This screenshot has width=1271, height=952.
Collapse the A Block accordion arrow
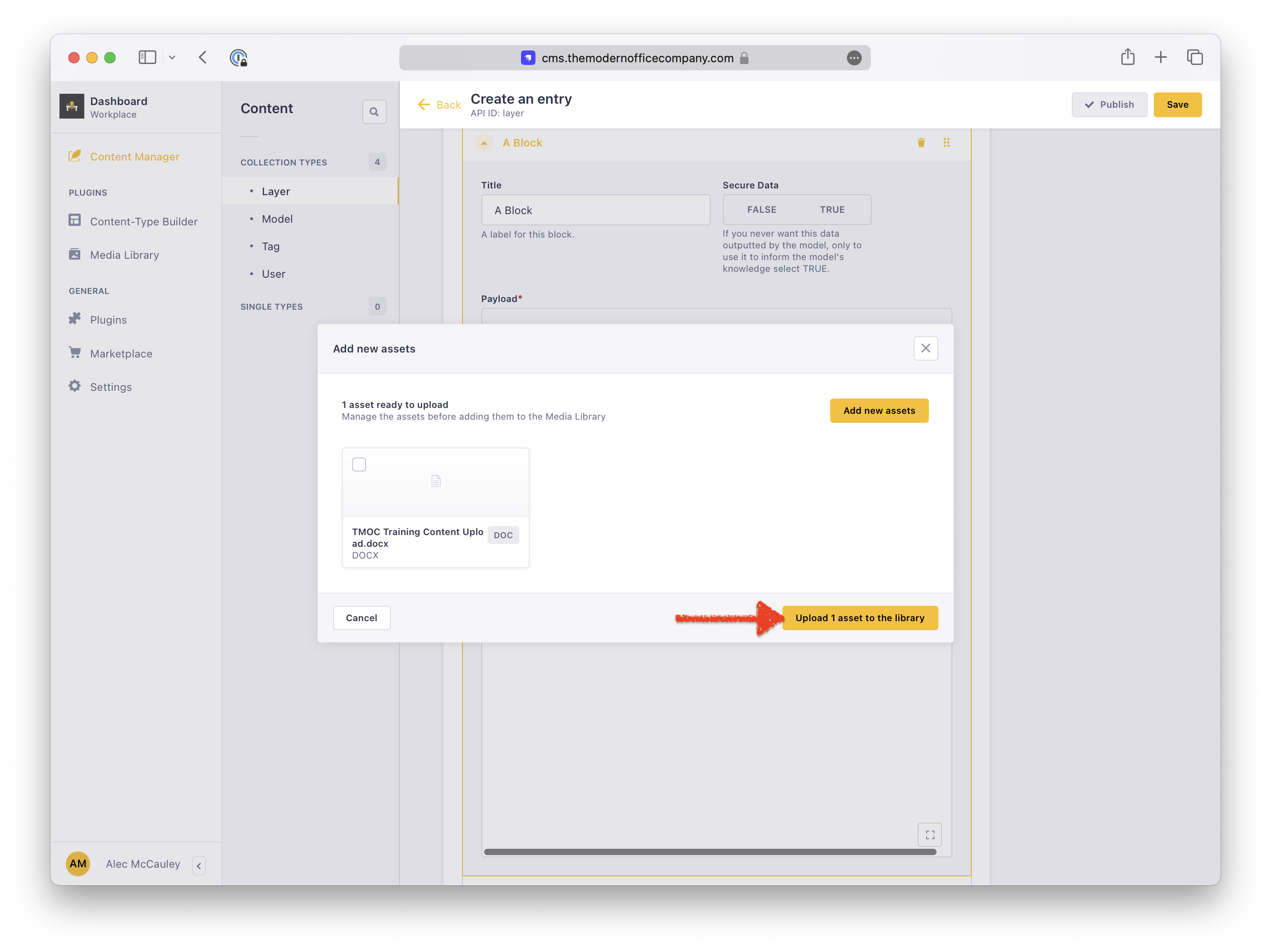pos(484,142)
